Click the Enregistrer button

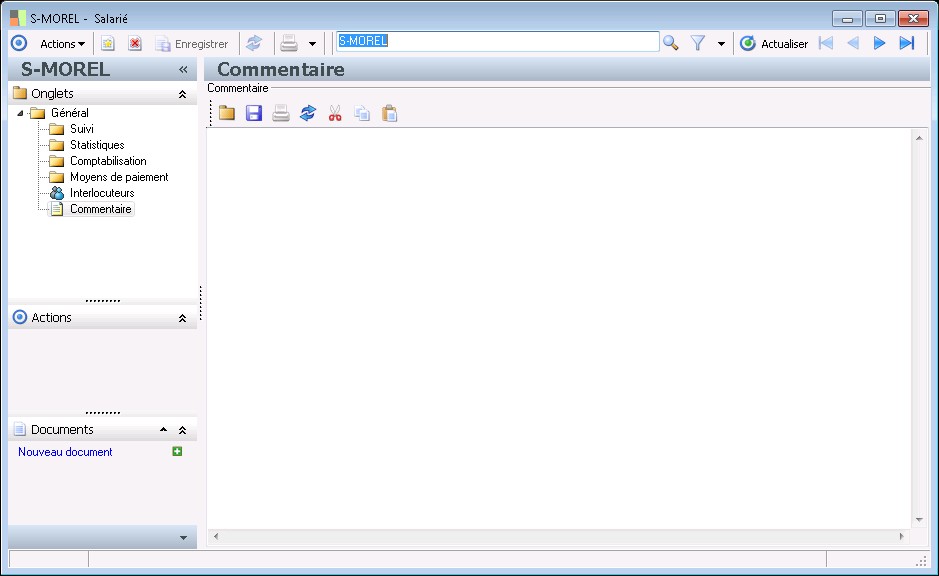coord(192,44)
